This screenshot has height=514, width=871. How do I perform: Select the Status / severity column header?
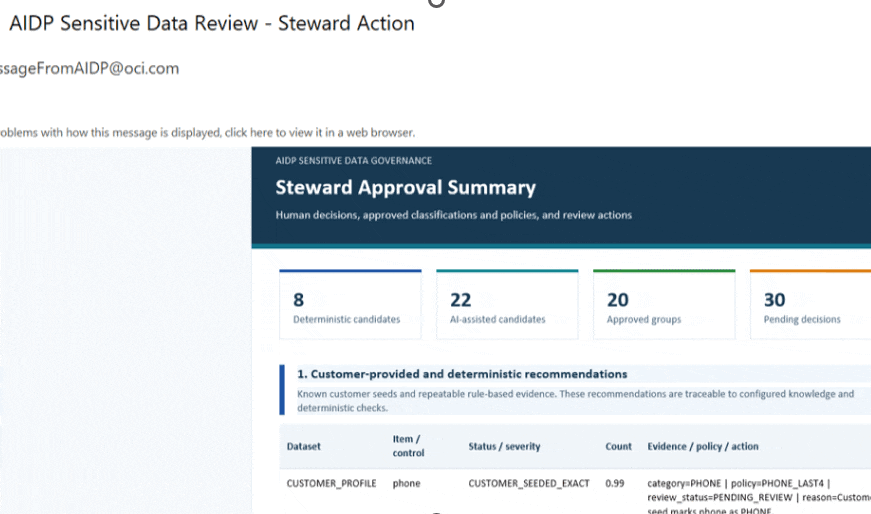click(x=504, y=446)
